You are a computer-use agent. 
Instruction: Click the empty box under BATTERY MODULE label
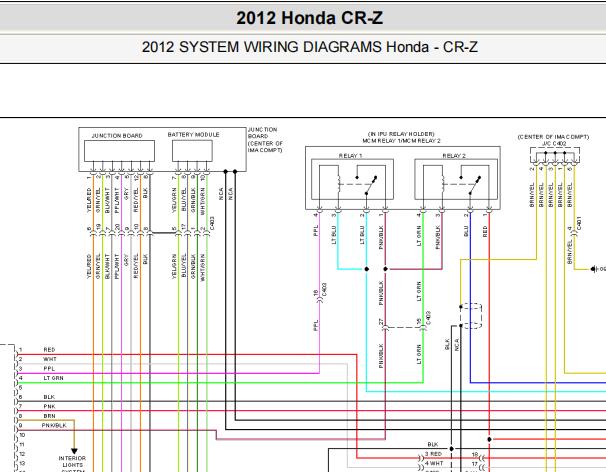click(192, 151)
